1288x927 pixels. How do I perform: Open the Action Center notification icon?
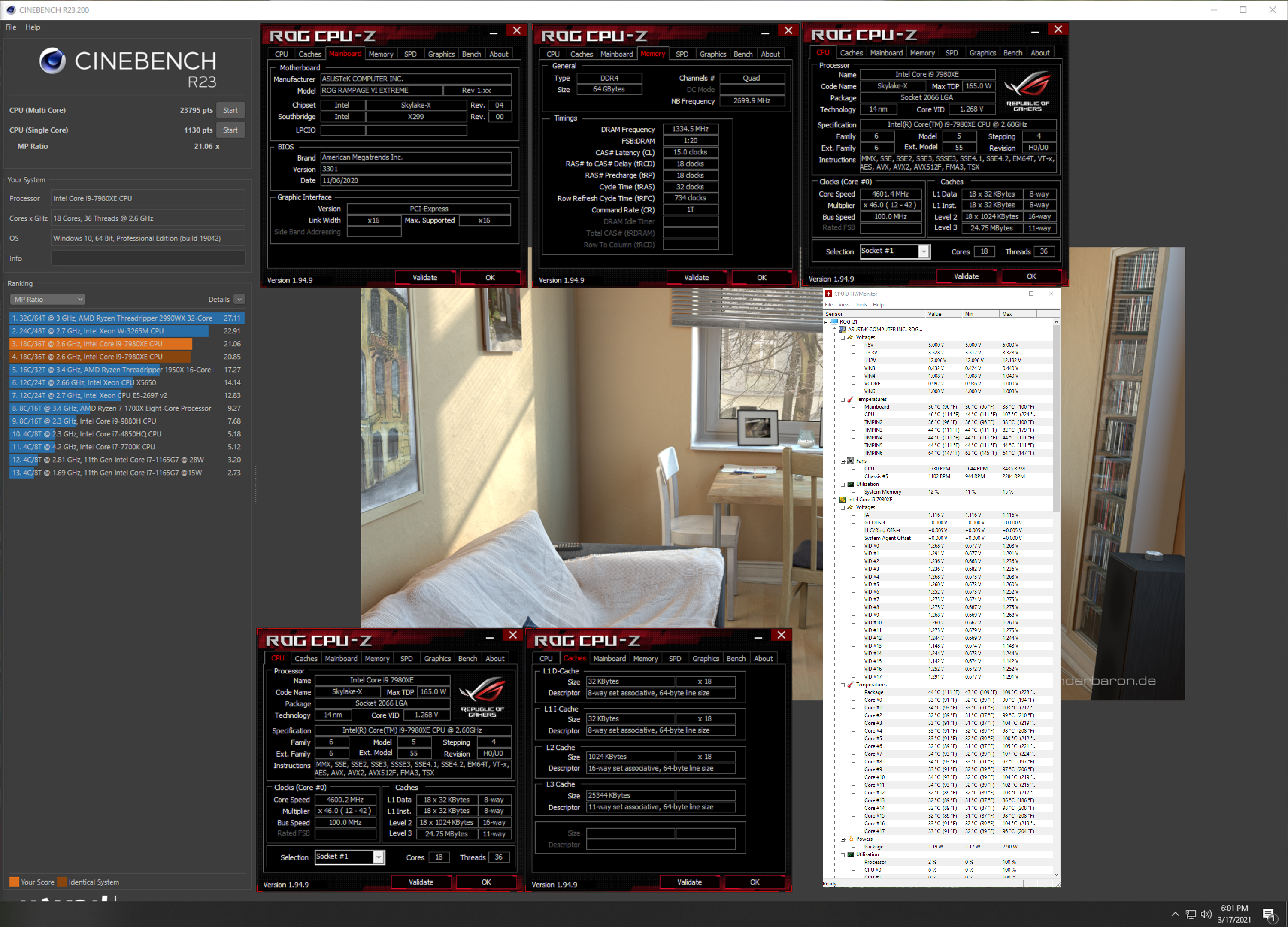click(1270, 915)
